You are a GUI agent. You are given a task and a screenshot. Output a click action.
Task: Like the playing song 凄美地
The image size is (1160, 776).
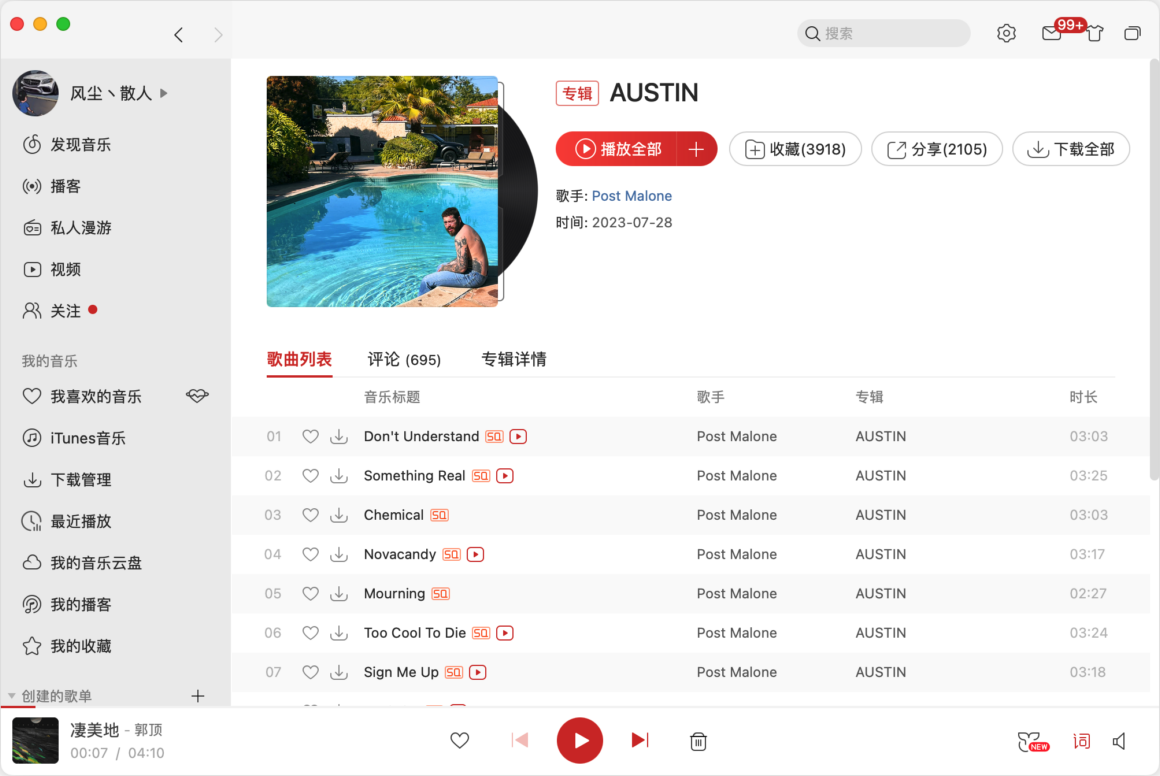[459, 740]
